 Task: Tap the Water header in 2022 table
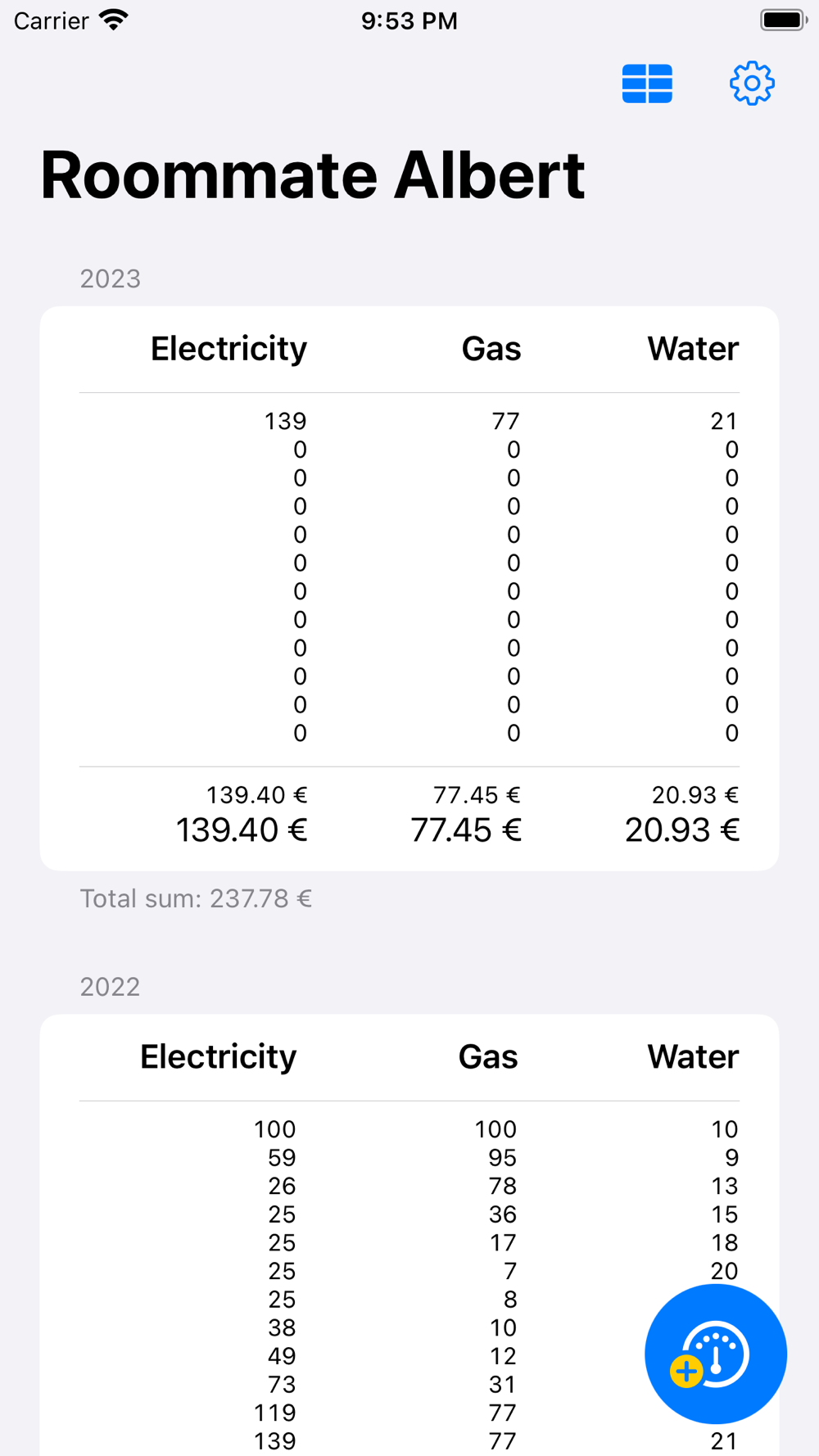(x=693, y=1057)
